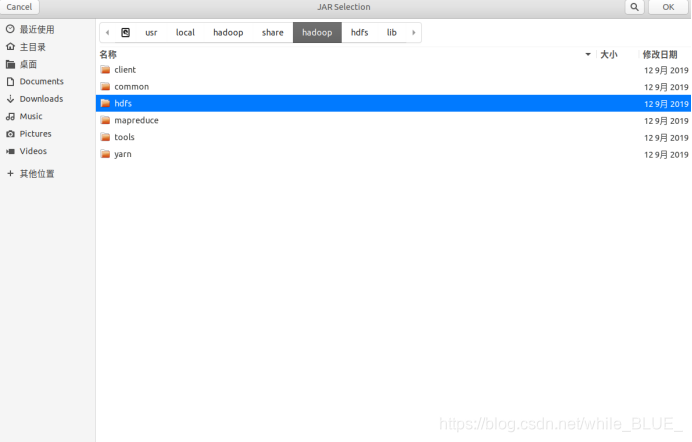The image size is (692, 442).
Task: Select the mapreduce folder name
Action: tap(136, 120)
